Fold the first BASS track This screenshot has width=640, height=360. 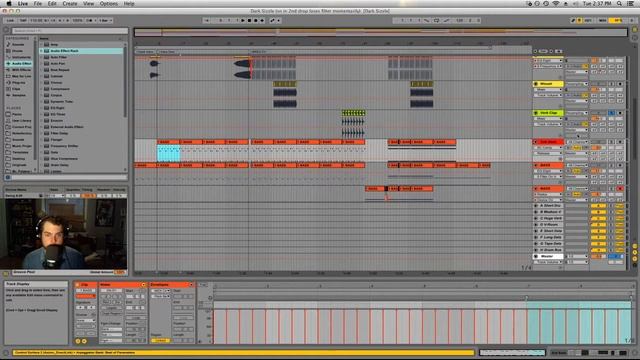pyautogui.click(x=536, y=165)
